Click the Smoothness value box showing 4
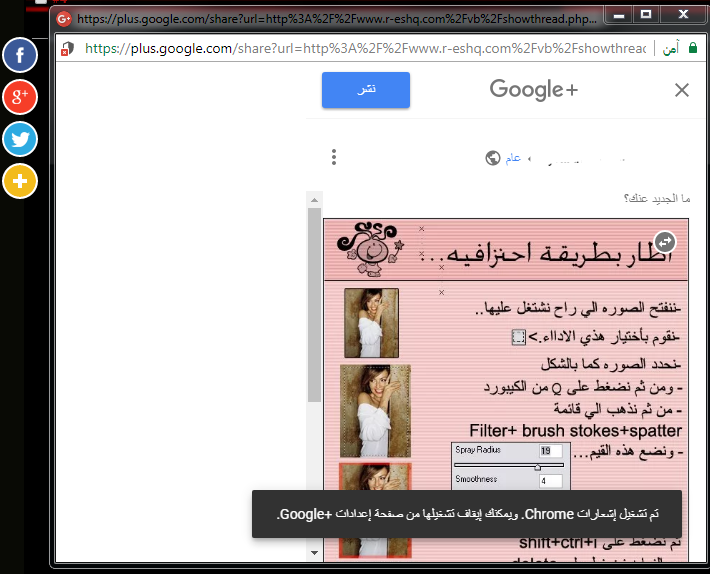The width and height of the screenshot is (710, 574). tap(551, 481)
